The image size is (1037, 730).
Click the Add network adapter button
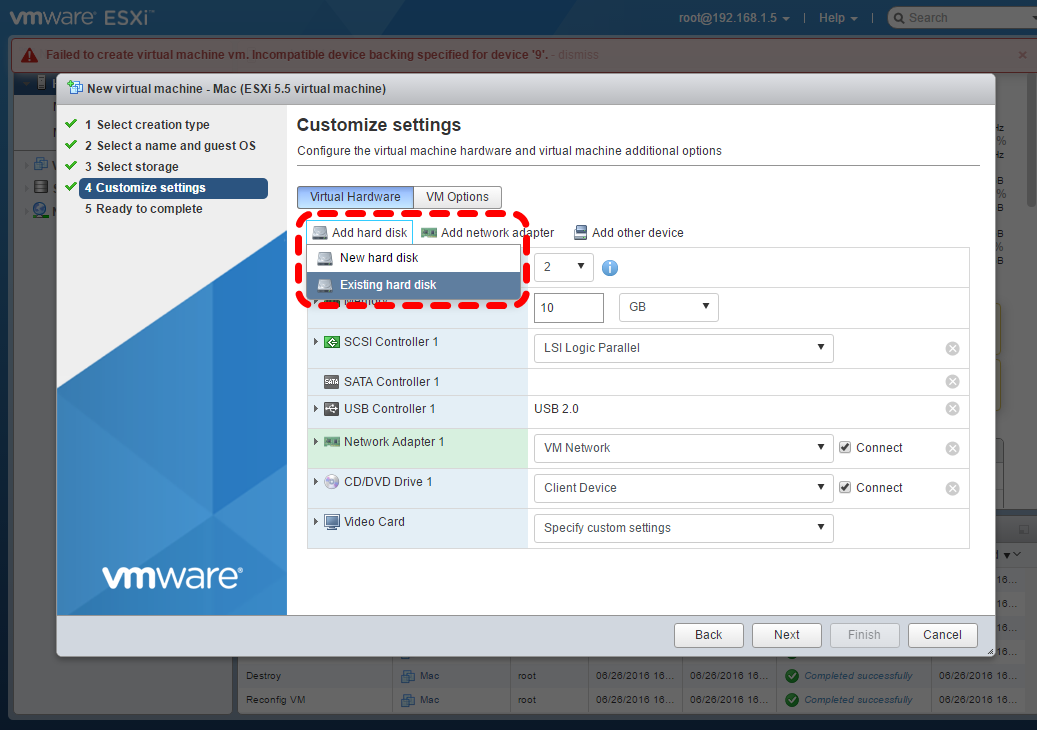(x=488, y=233)
